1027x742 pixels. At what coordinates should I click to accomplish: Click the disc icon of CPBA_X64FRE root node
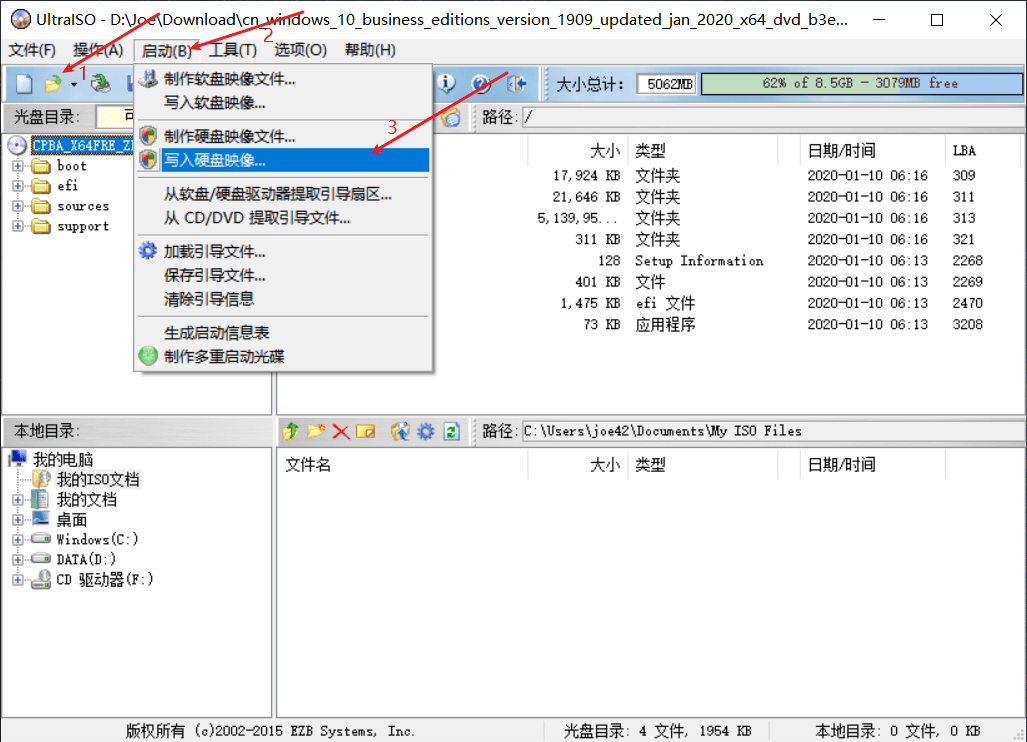pos(17,145)
